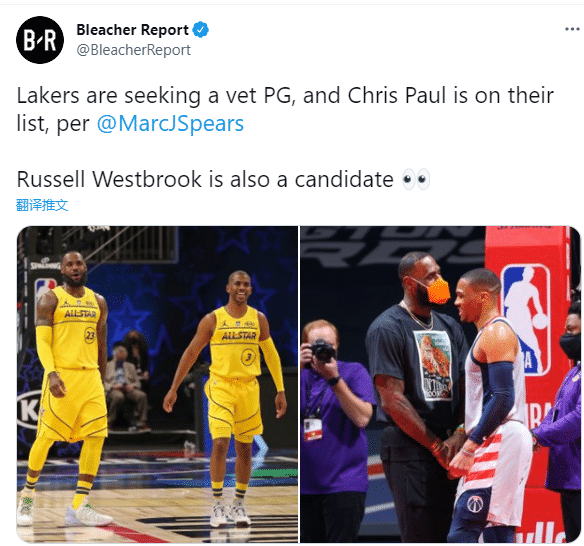Open the @MarcJSpears mention link

170,124
